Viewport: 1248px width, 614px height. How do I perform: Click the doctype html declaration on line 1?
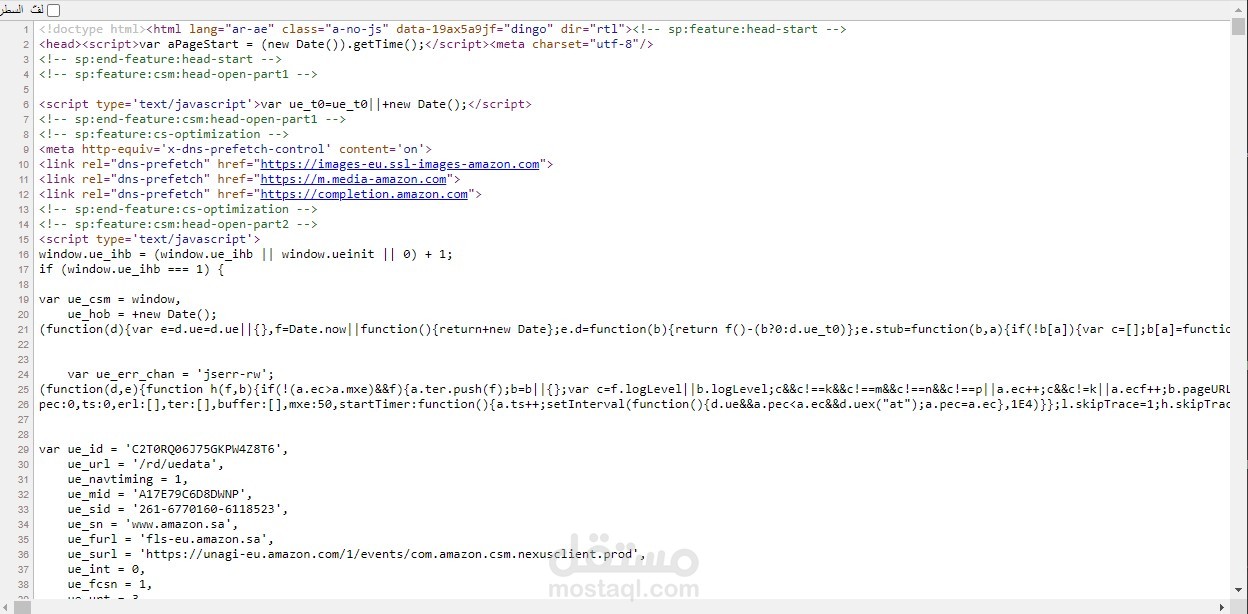(91, 29)
